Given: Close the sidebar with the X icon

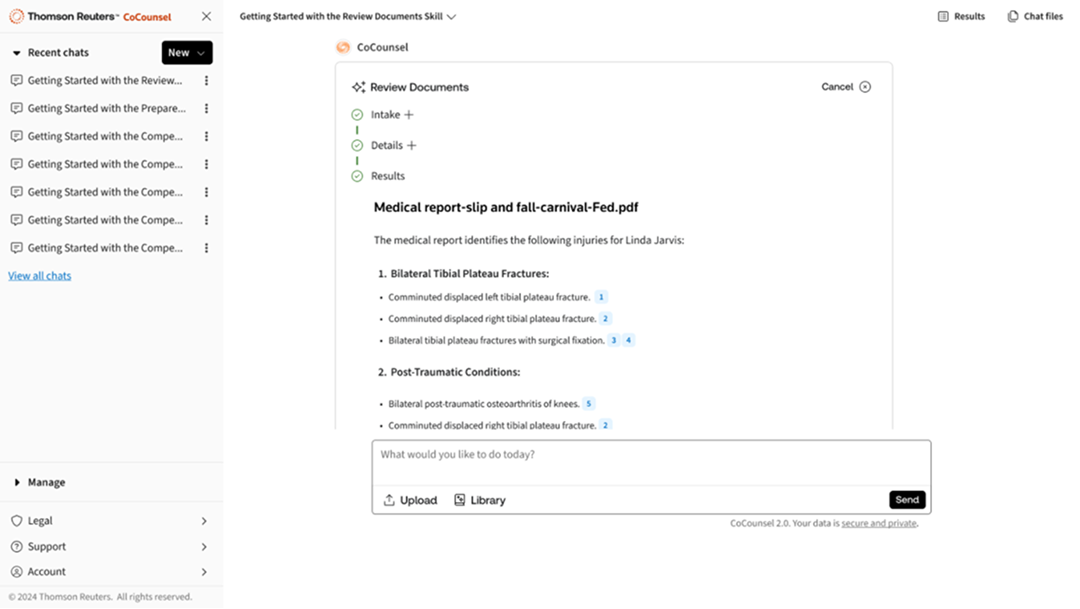Looking at the screenshot, I should [x=206, y=17].
